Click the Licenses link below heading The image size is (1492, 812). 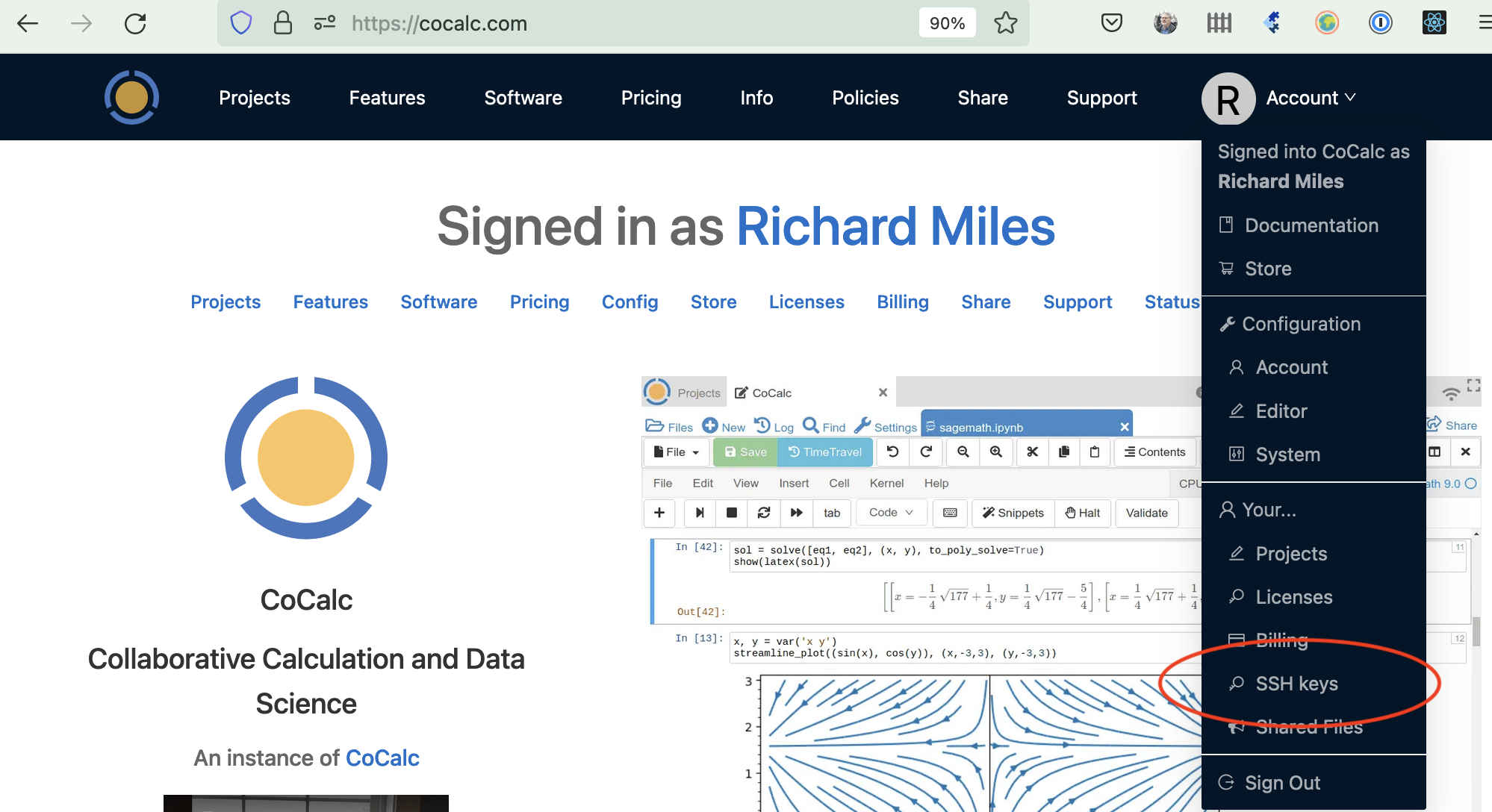click(806, 302)
